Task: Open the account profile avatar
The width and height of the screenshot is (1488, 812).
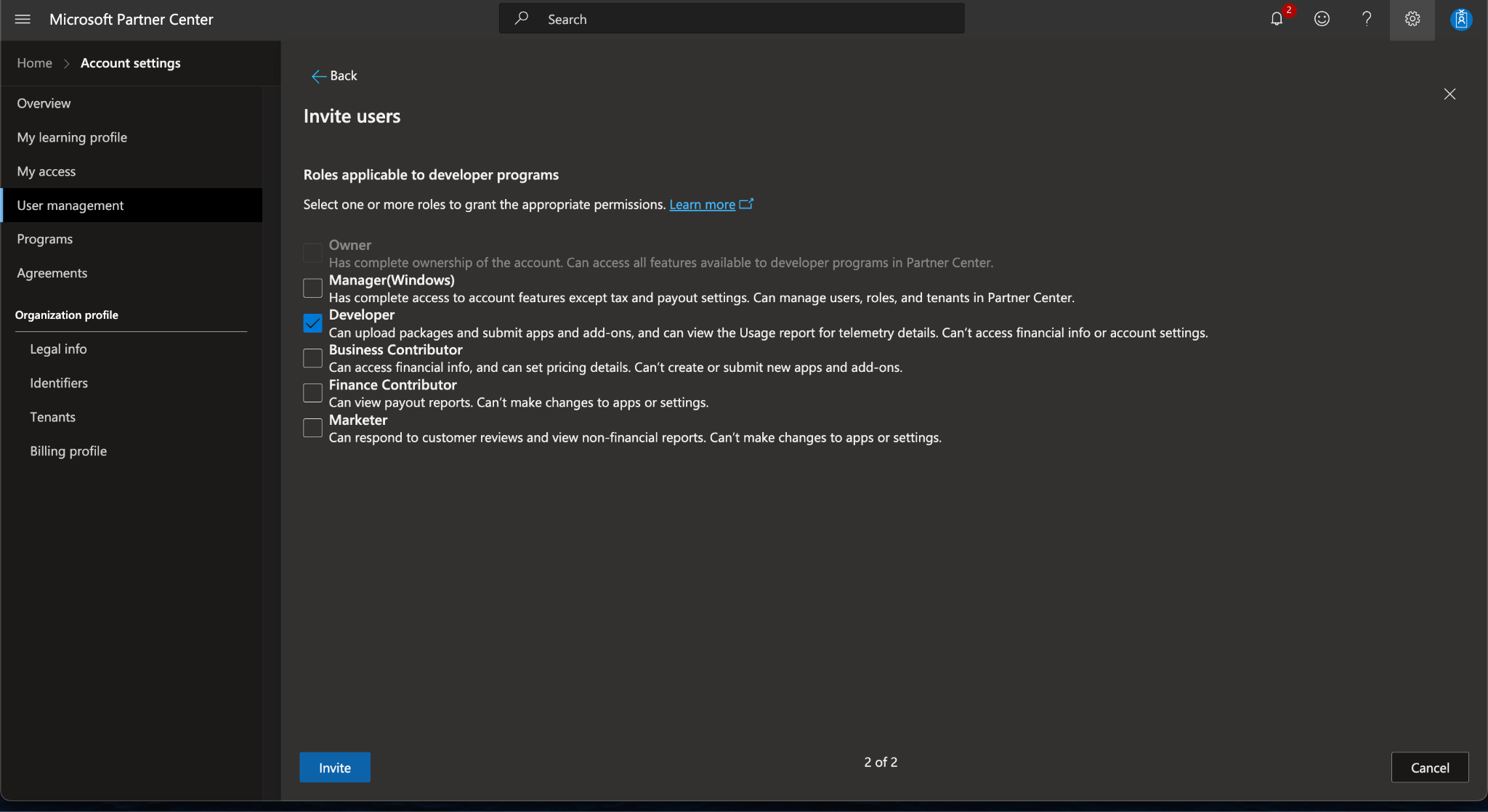Action: pyautogui.click(x=1461, y=20)
